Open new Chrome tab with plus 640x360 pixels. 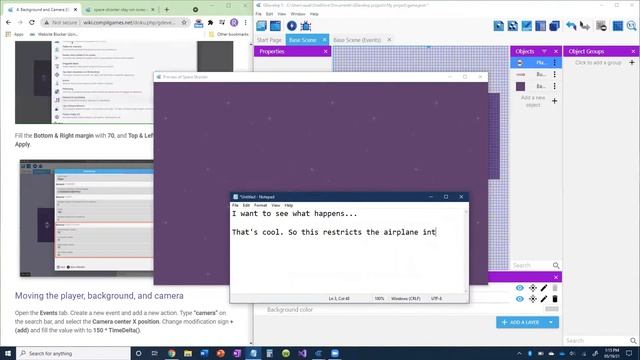click(x=167, y=9)
